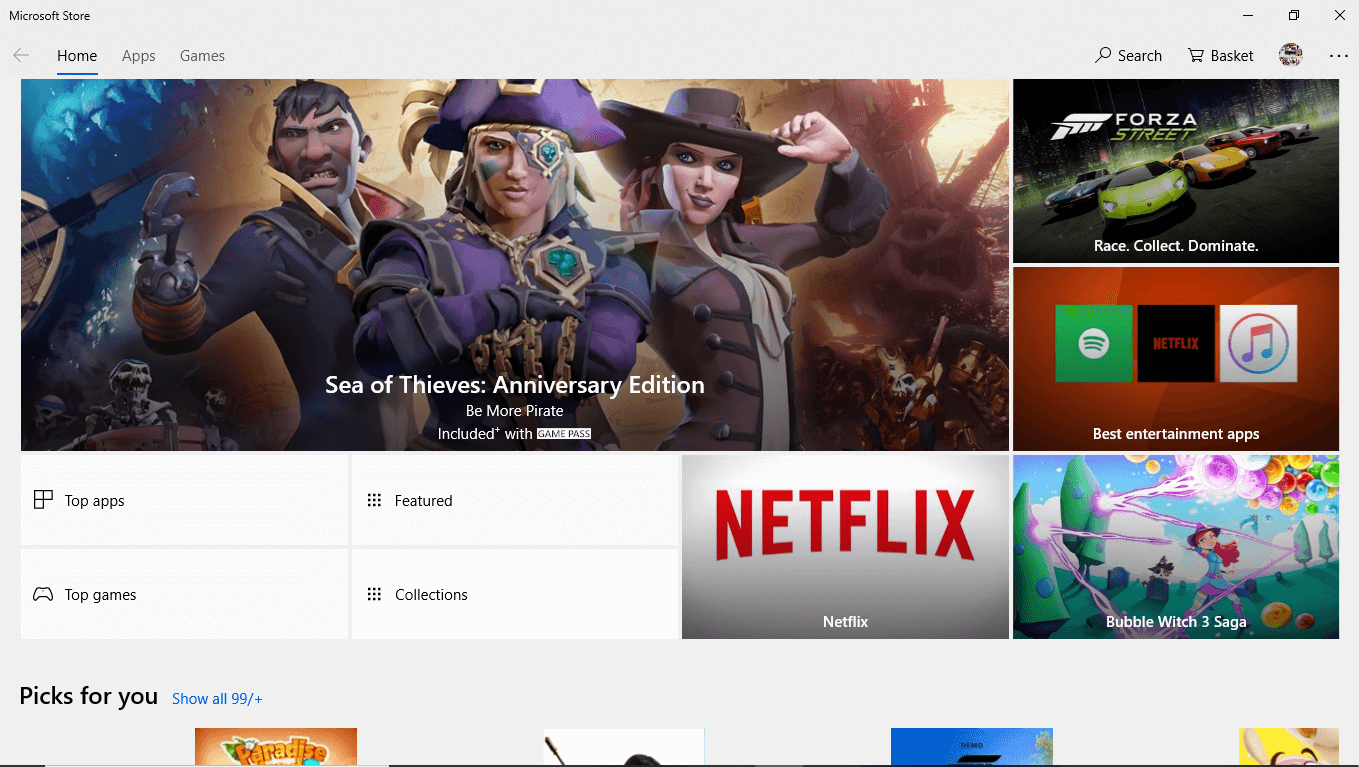Click the Forza Street logo
1359x767 pixels.
1124,127
